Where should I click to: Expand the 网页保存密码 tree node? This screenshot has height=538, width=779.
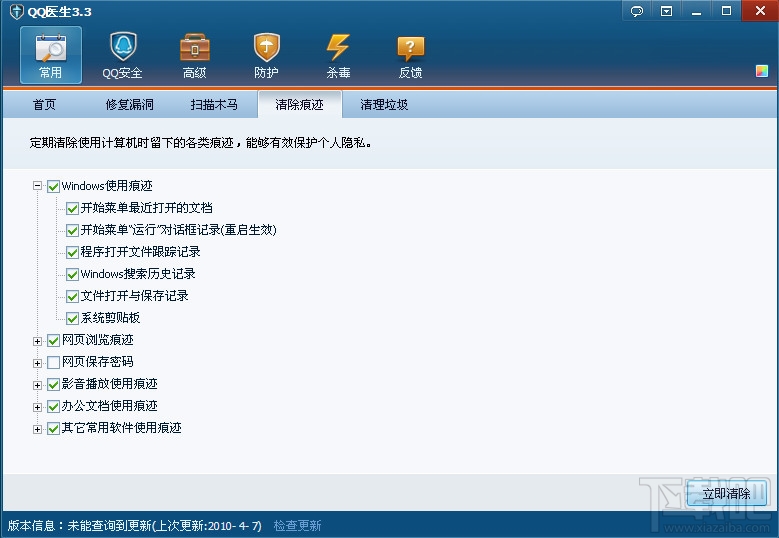37,363
